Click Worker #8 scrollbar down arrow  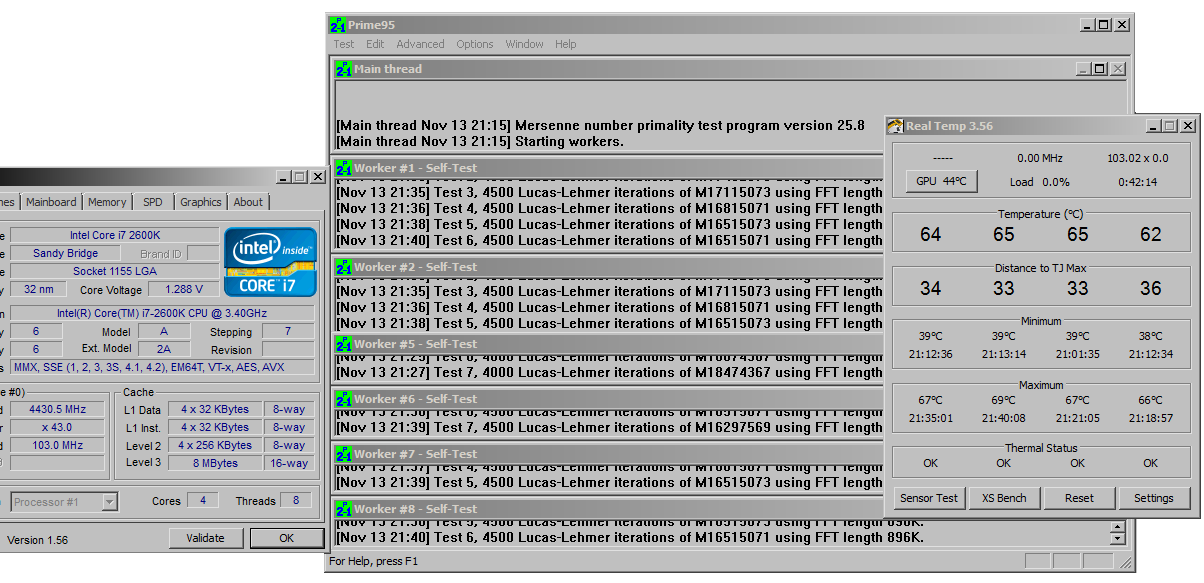1118,539
